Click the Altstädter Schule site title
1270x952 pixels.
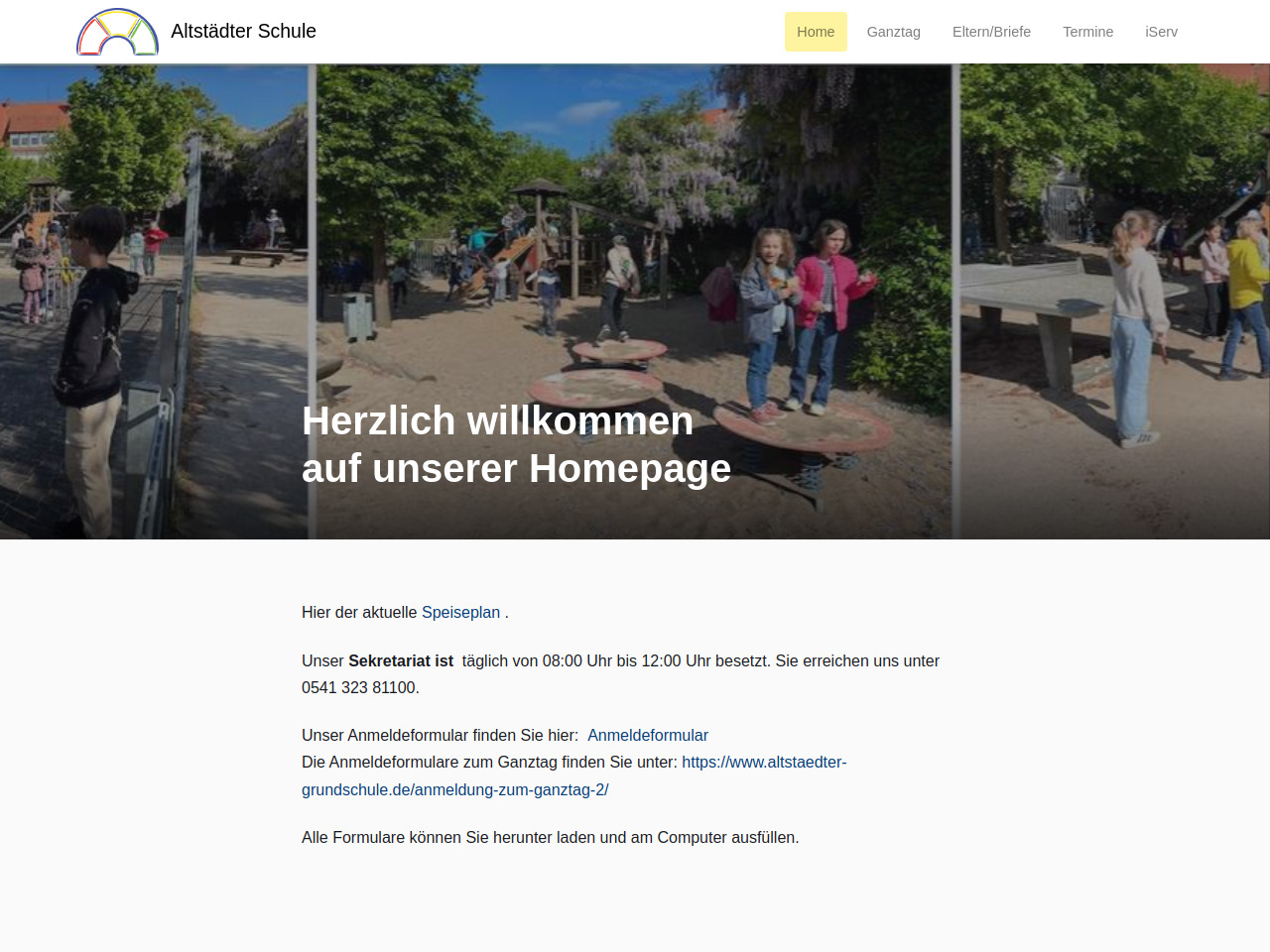click(x=243, y=31)
